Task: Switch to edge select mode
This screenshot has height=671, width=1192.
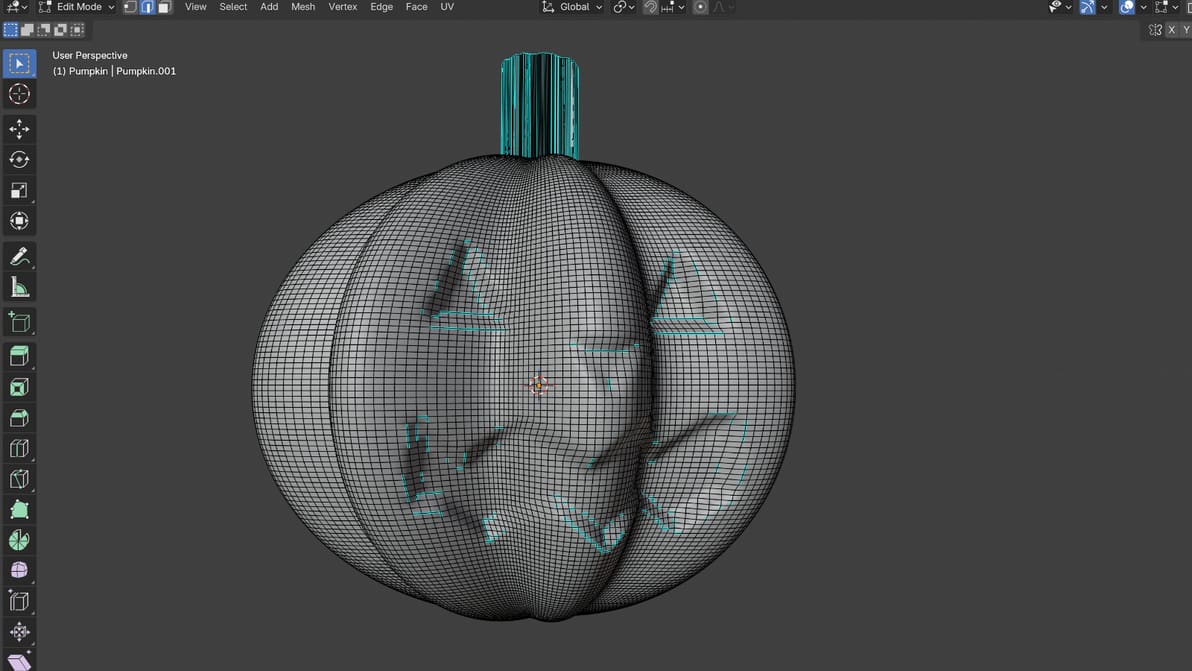Action: click(x=147, y=7)
